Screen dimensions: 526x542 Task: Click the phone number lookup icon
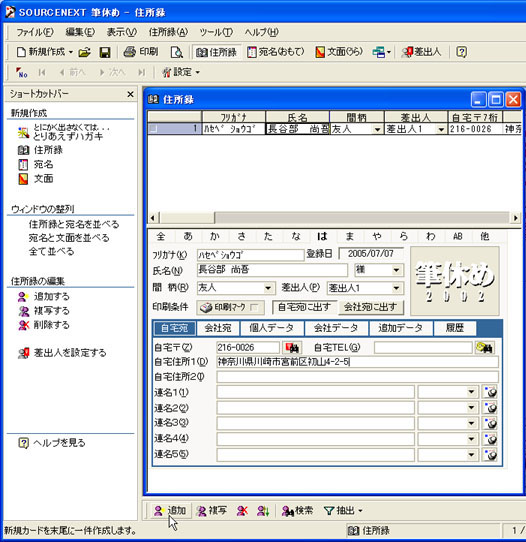485,347
